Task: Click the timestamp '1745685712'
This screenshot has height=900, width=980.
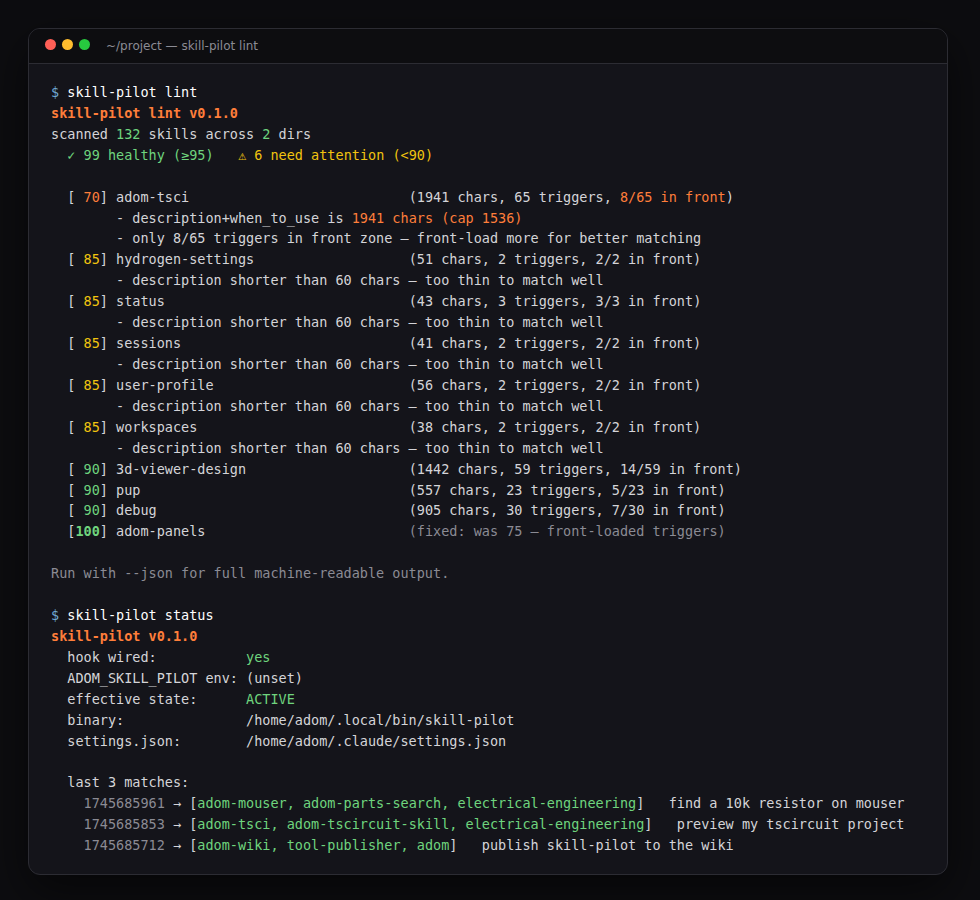Action: (124, 846)
